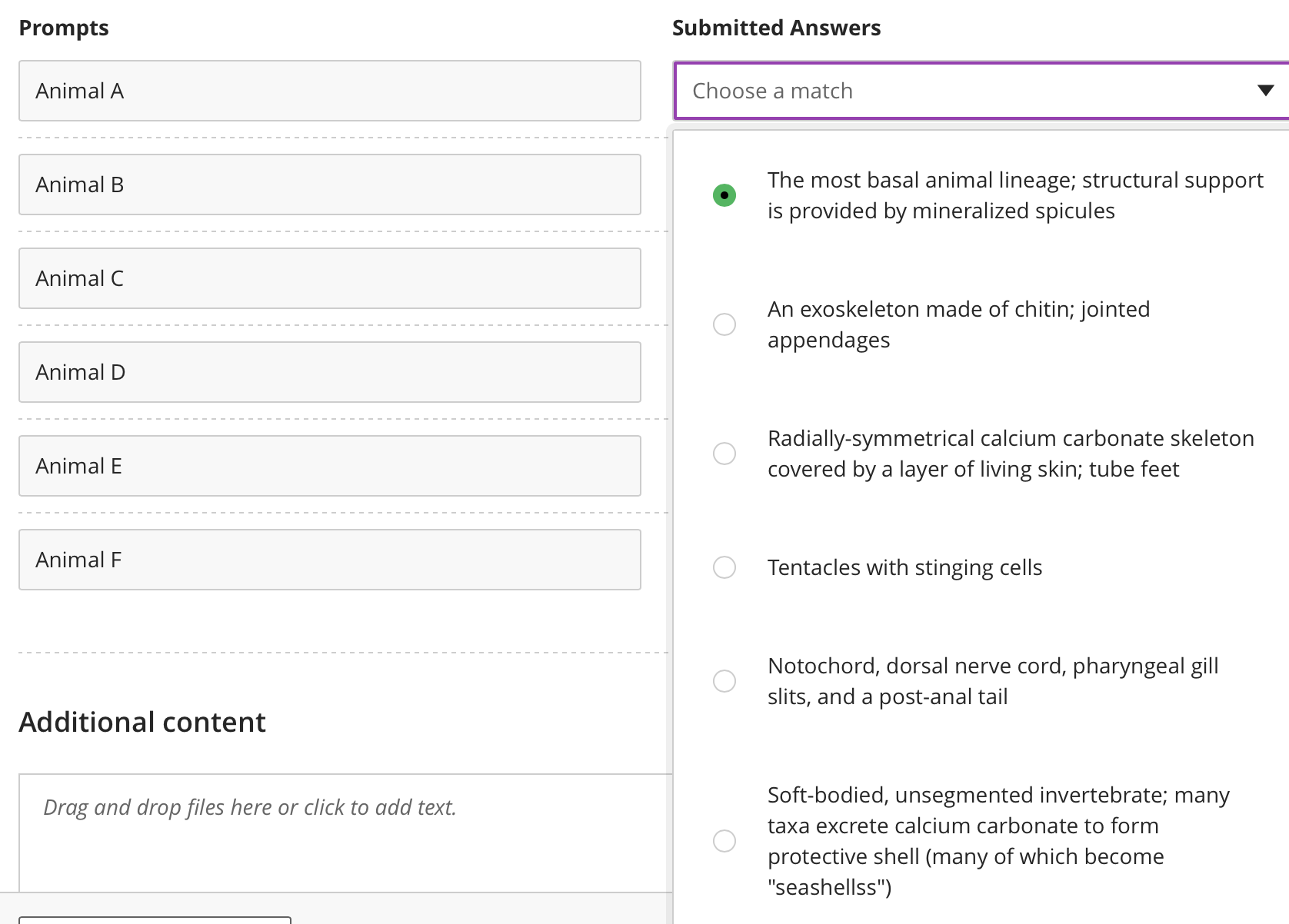Image resolution: width=1289 pixels, height=924 pixels.
Task: Select the Notochord radio option
Action: (724, 681)
